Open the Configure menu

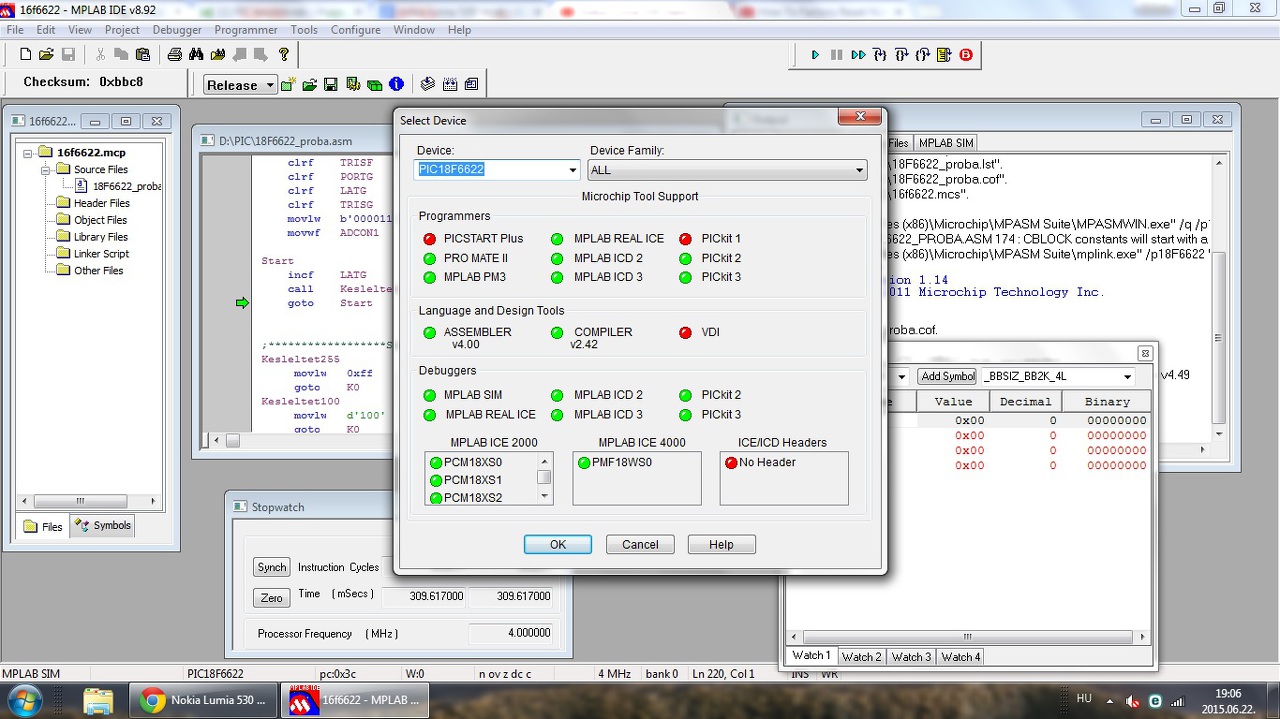[356, 30]
